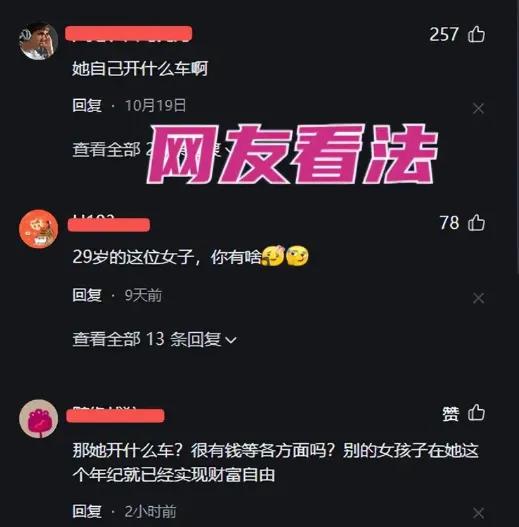Click the 78 like count
Viewport: 519px width, 527px height.
click(x=449, y=222)
